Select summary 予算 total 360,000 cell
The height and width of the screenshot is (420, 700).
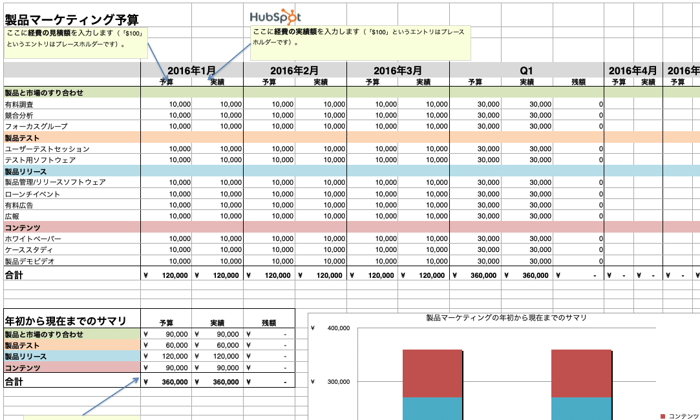[x=167, y=382]
